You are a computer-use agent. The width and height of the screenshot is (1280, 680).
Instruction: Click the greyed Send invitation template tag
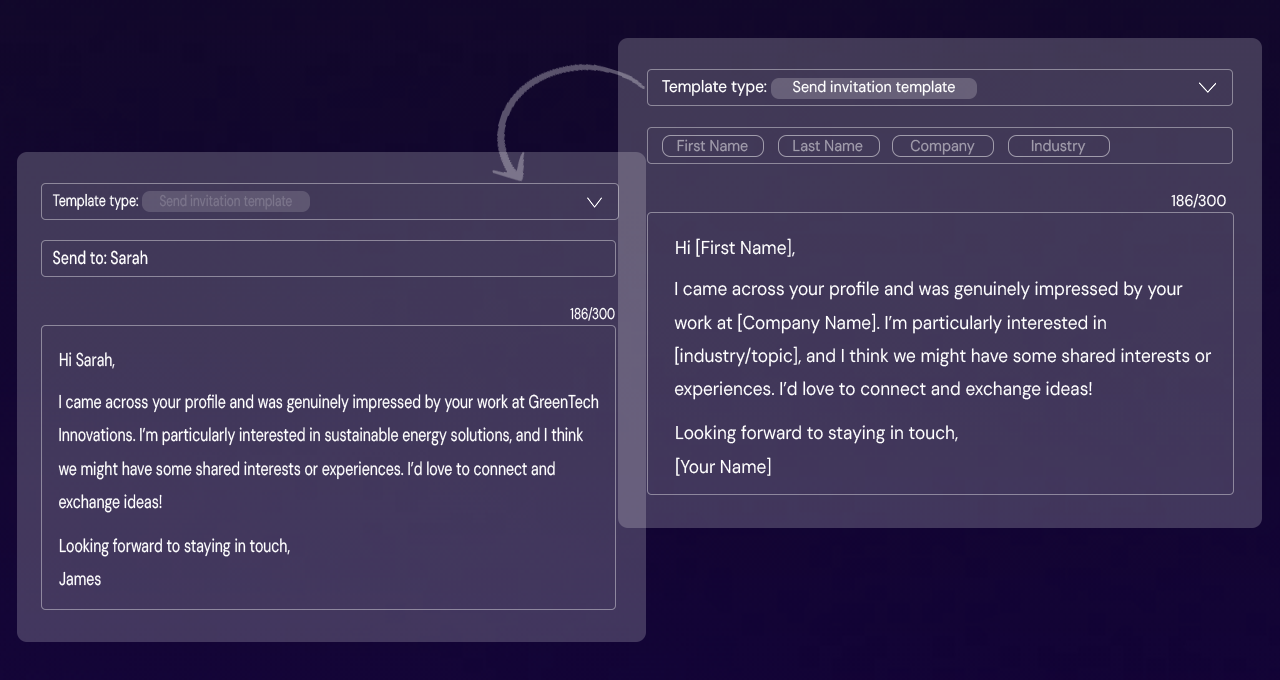click(226, 201)
